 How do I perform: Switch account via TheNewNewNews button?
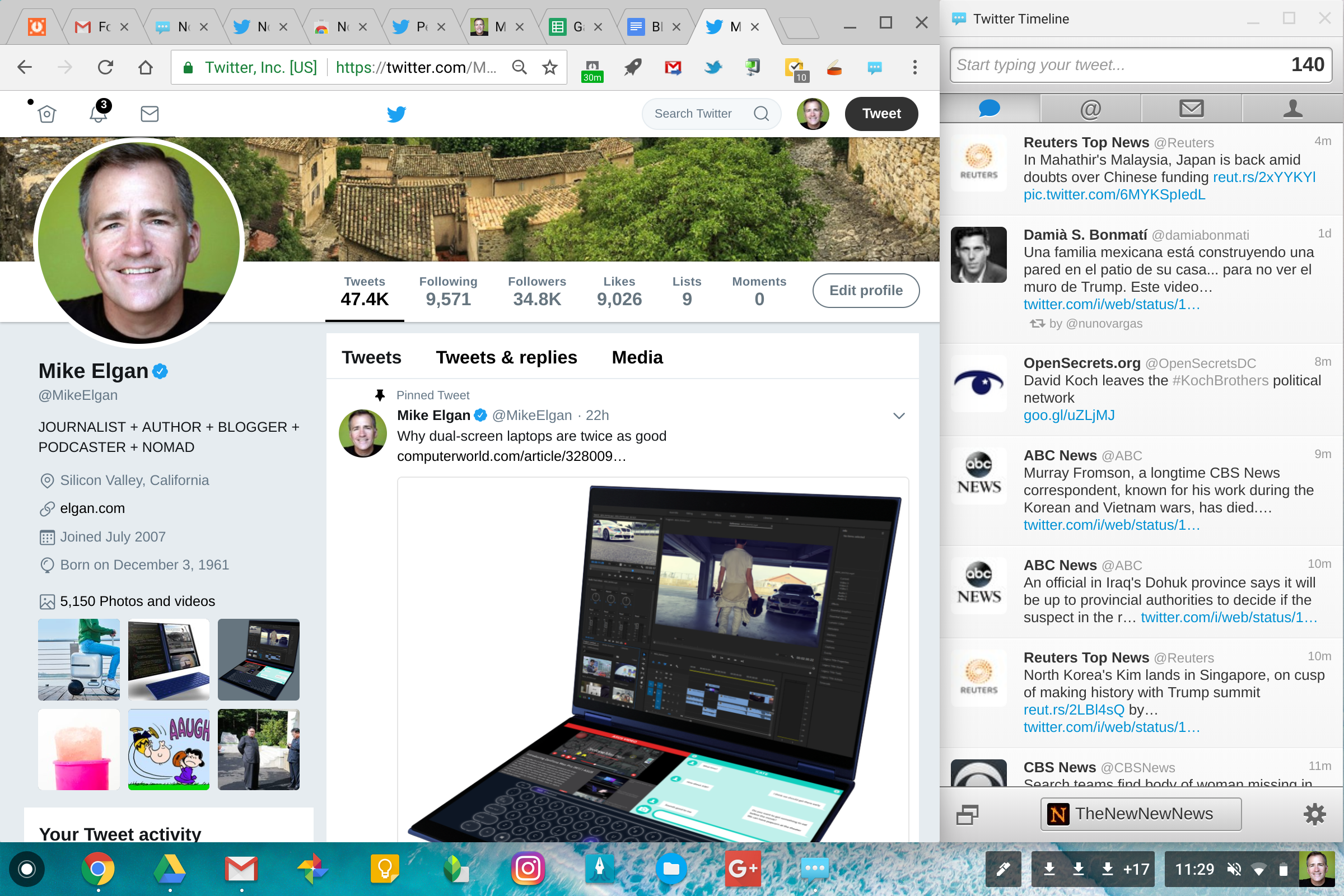(1141, 814)
